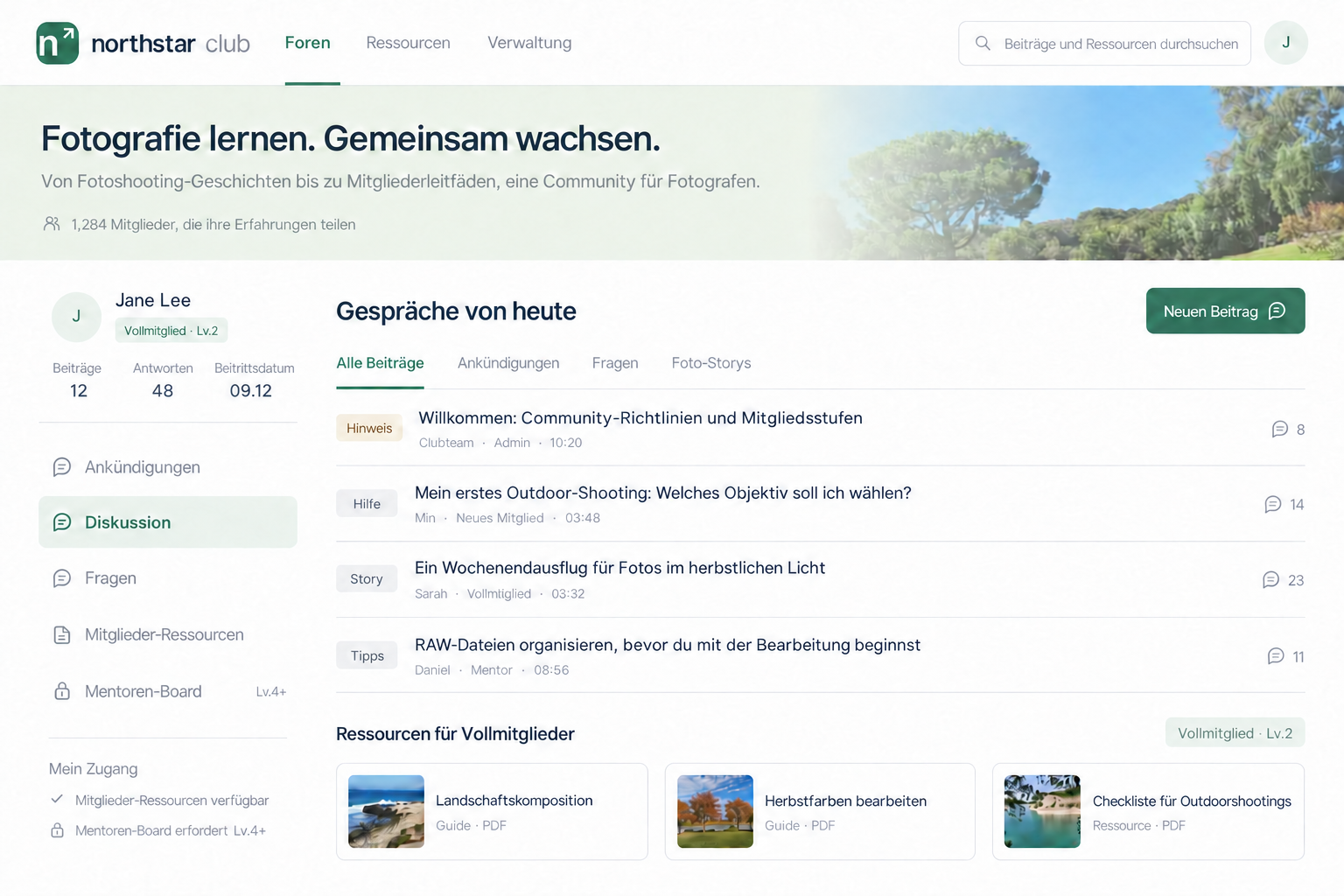Click the chat icon next to Fragen sidebar item
1344x896 pixels.
(62, 578)
